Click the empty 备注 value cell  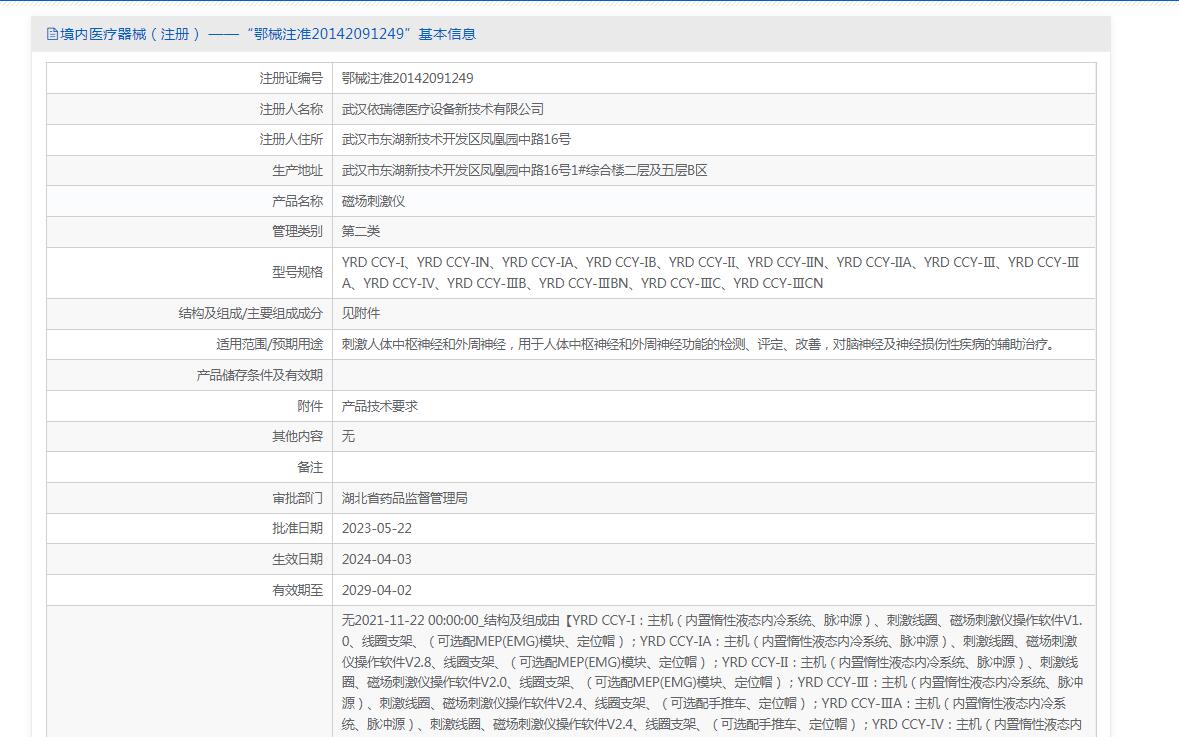click(713, 467)
